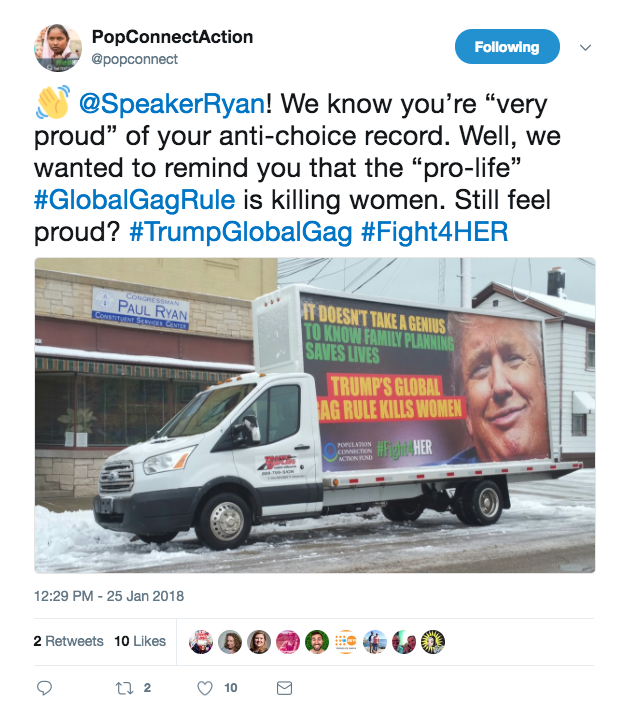This screenshot has width=627, height=717.
Task: Open the PopConnectAction profile avatar
Action: click(x=58, y=48)
